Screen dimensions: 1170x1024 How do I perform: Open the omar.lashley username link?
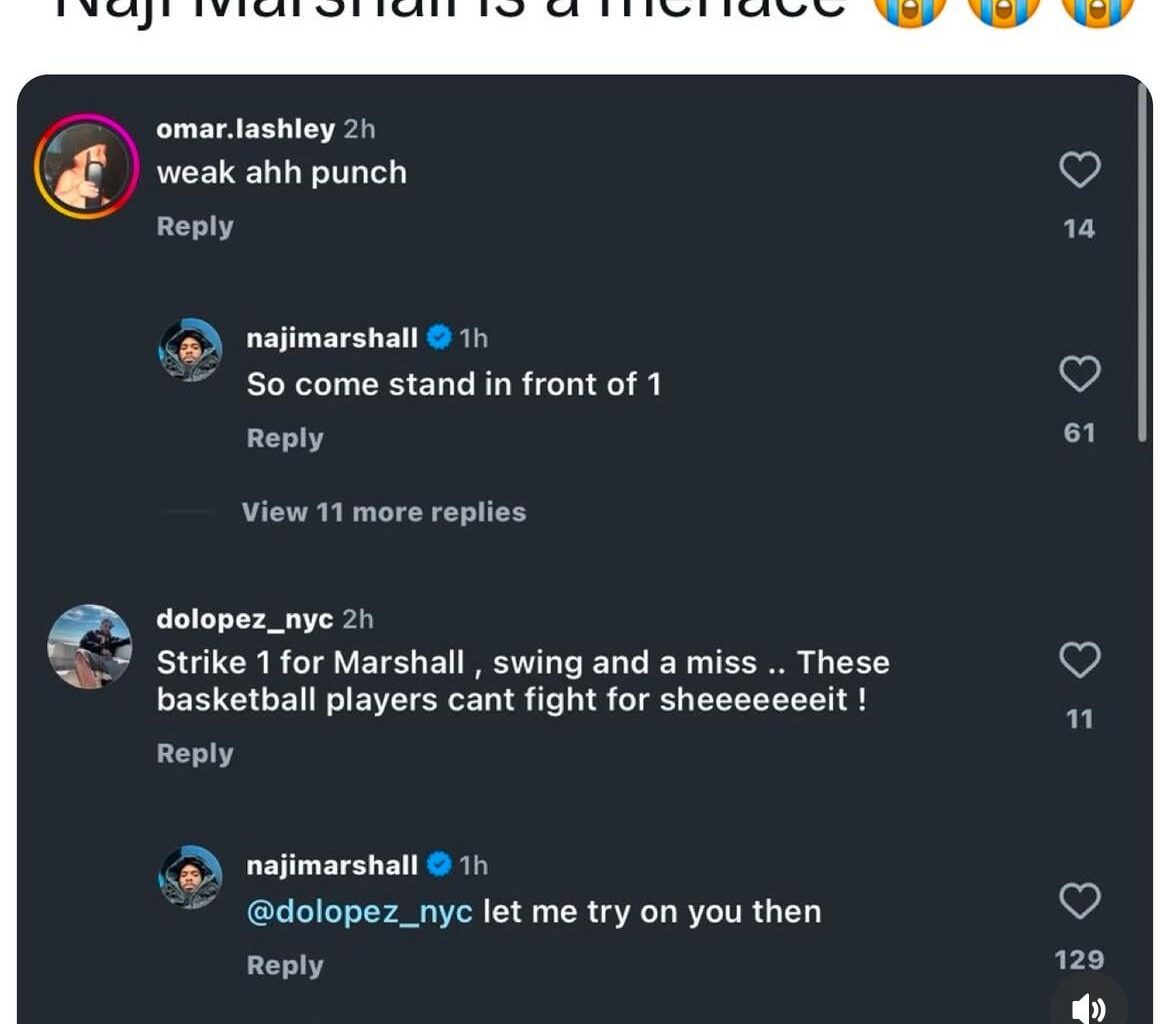point(245,129)
